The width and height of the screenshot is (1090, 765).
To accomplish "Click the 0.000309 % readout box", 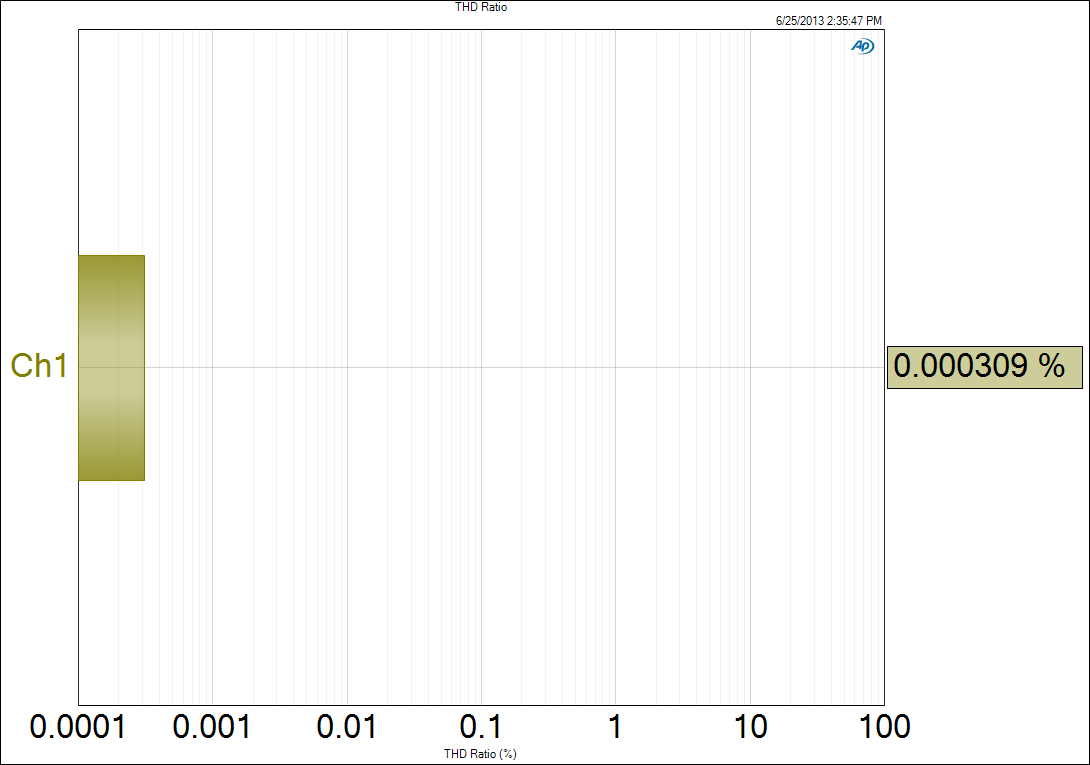I will (x=984, y=367).
